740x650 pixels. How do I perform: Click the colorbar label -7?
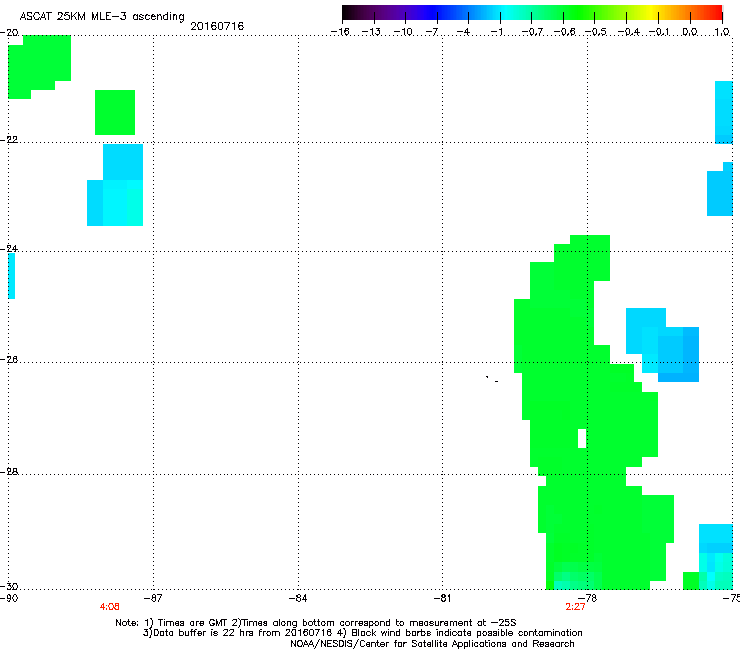tap(432, 32)
